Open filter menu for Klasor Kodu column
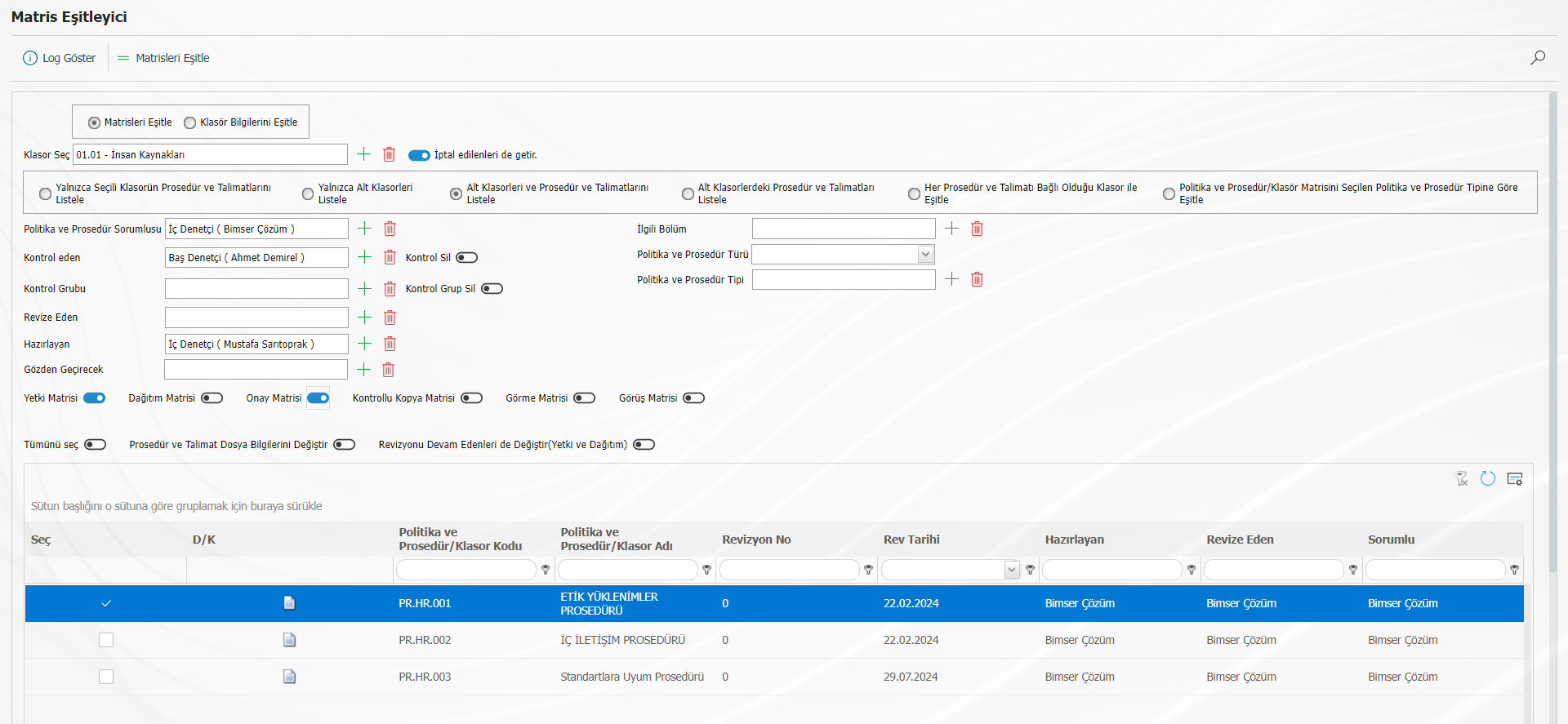 546,570
